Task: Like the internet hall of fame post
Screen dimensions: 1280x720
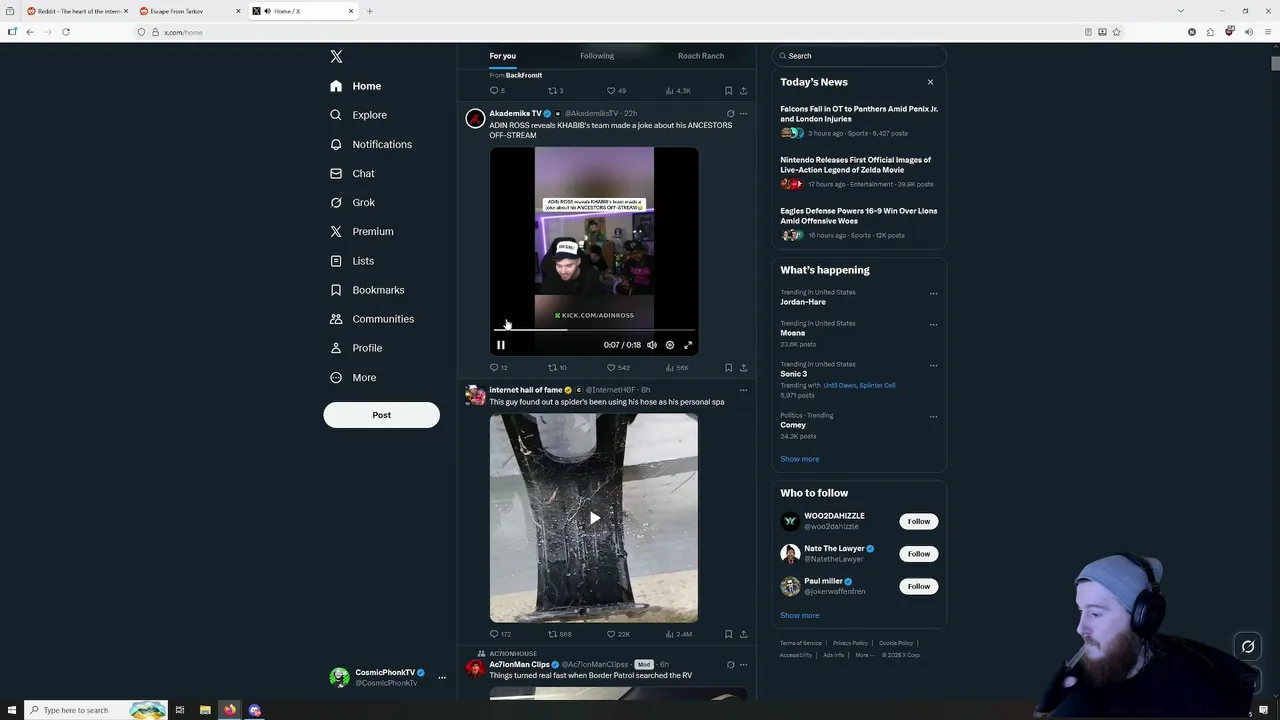Action: [618, 634]
